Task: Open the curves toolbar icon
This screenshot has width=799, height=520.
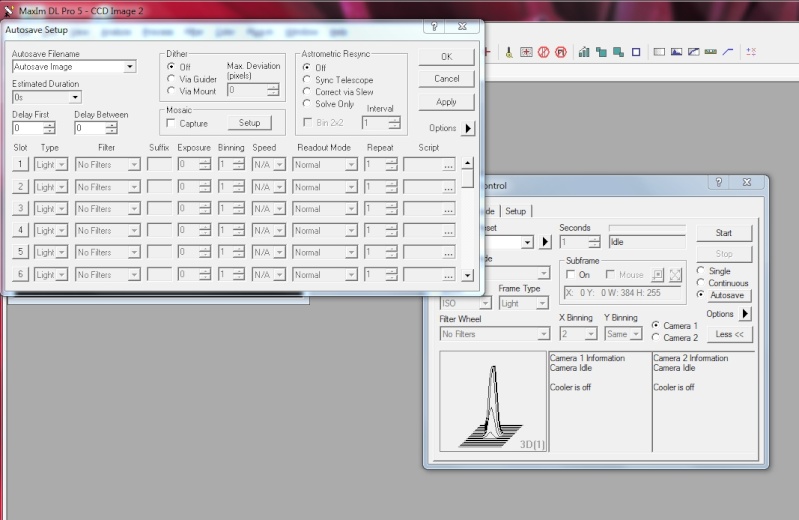Action: tap(694, 52)
